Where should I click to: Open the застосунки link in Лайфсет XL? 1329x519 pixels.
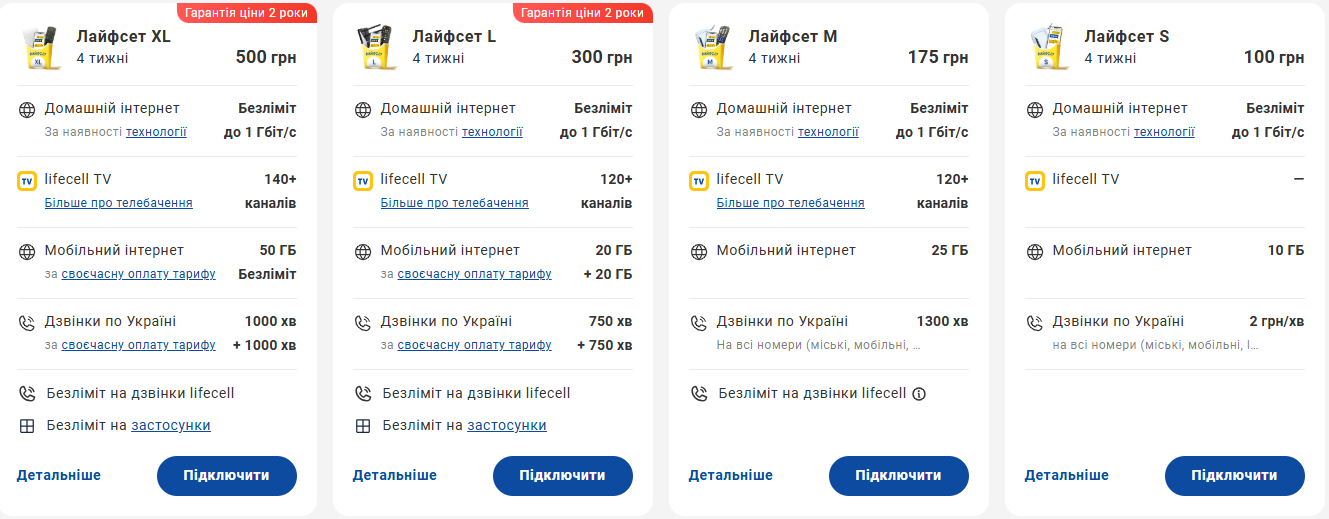[171, 426]
